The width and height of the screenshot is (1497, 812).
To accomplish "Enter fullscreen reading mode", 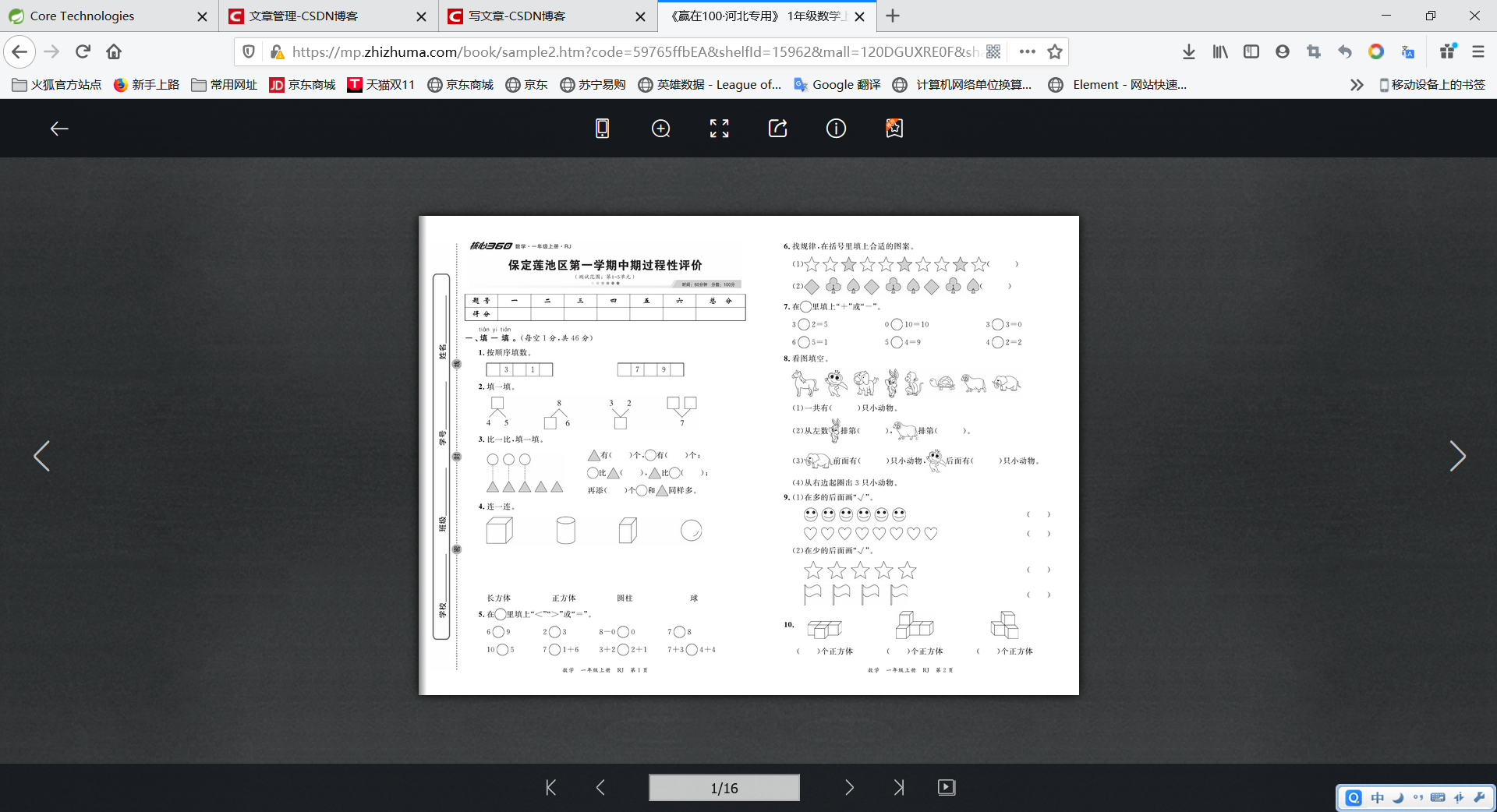I will pos(719,129).
